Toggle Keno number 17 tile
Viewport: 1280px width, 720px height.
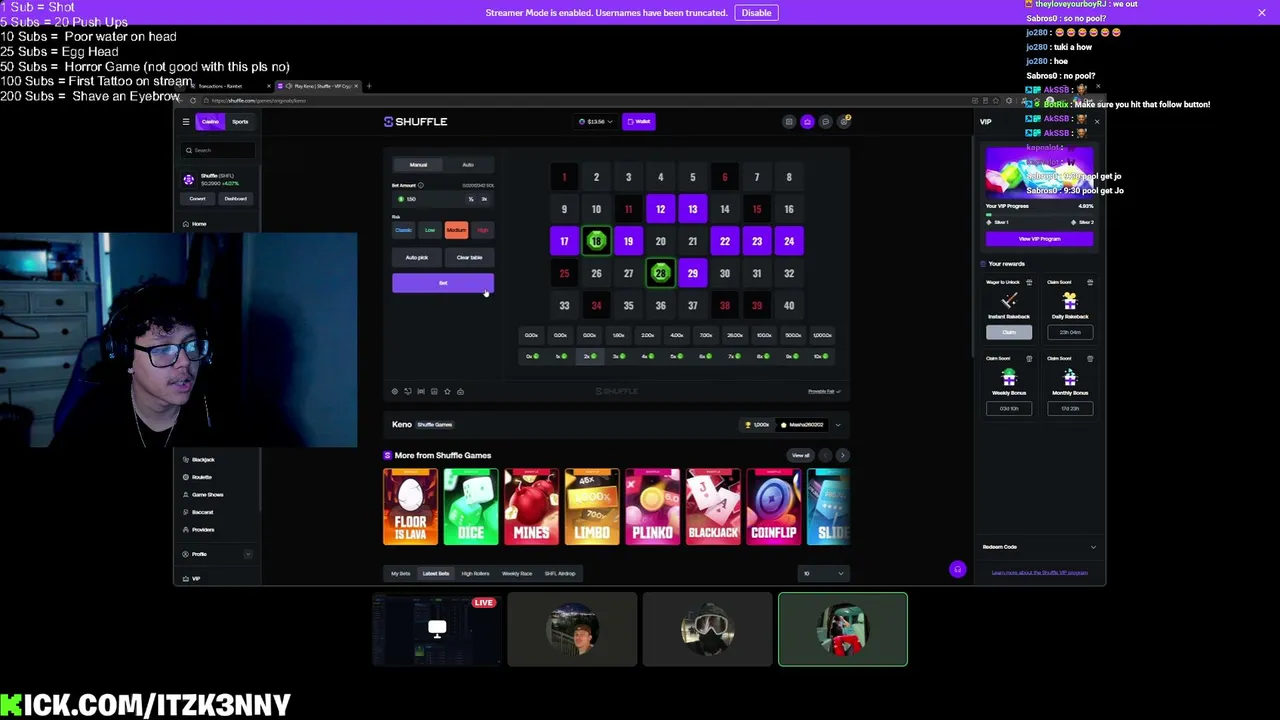(x=564, y=241)
